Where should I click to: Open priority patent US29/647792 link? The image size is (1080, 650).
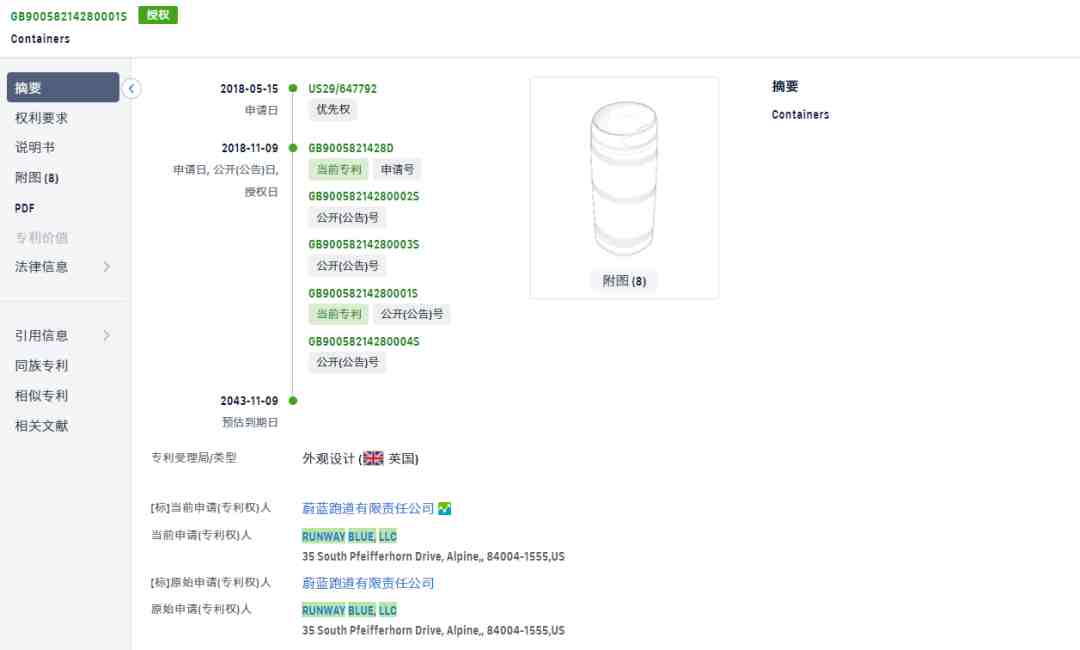[342, 89]
